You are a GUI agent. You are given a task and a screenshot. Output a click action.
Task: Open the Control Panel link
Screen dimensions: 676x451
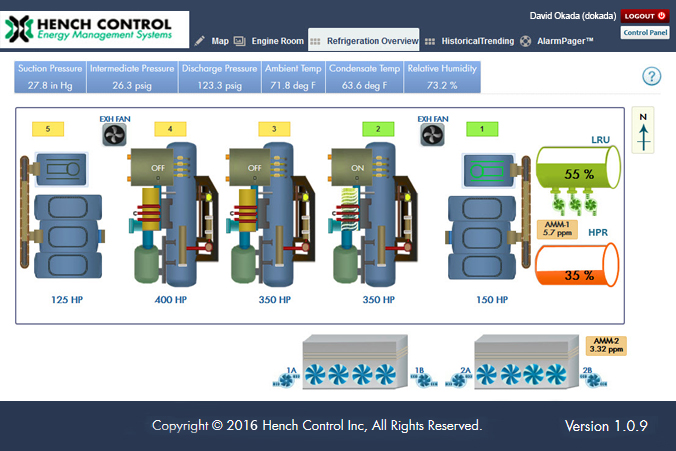click(x=645, y=33)
